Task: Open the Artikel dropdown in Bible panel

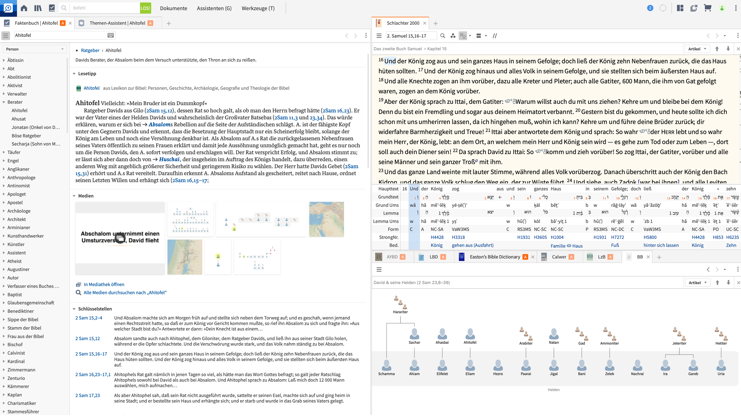Action: pos(696,49)
